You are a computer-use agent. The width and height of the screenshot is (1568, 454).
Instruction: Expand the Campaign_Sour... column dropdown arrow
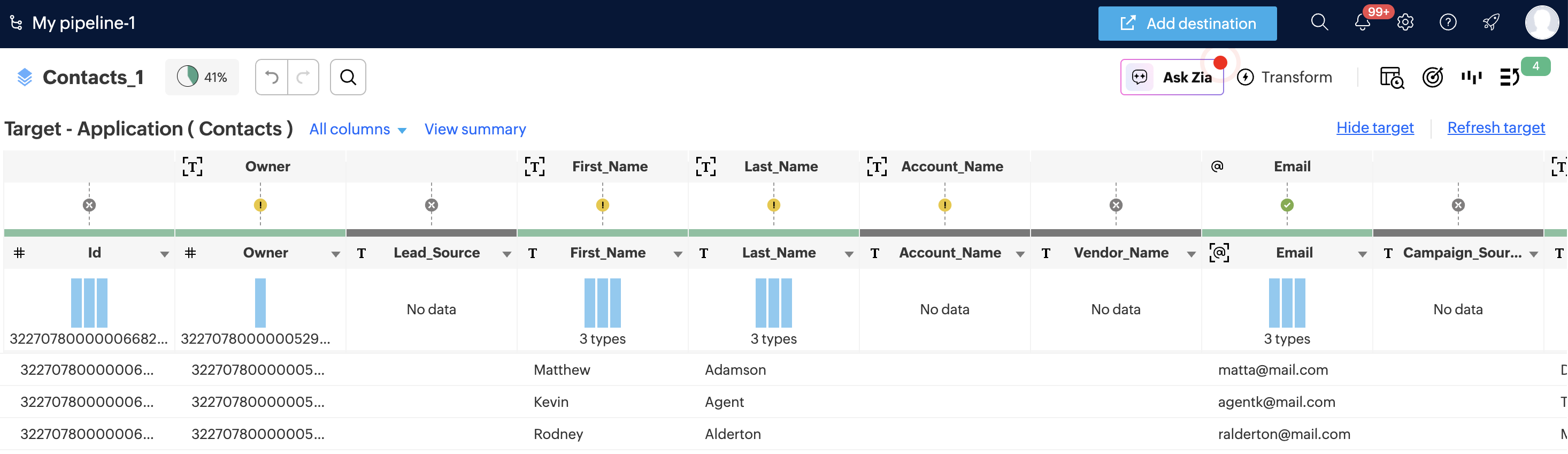tap(1533, 254)
